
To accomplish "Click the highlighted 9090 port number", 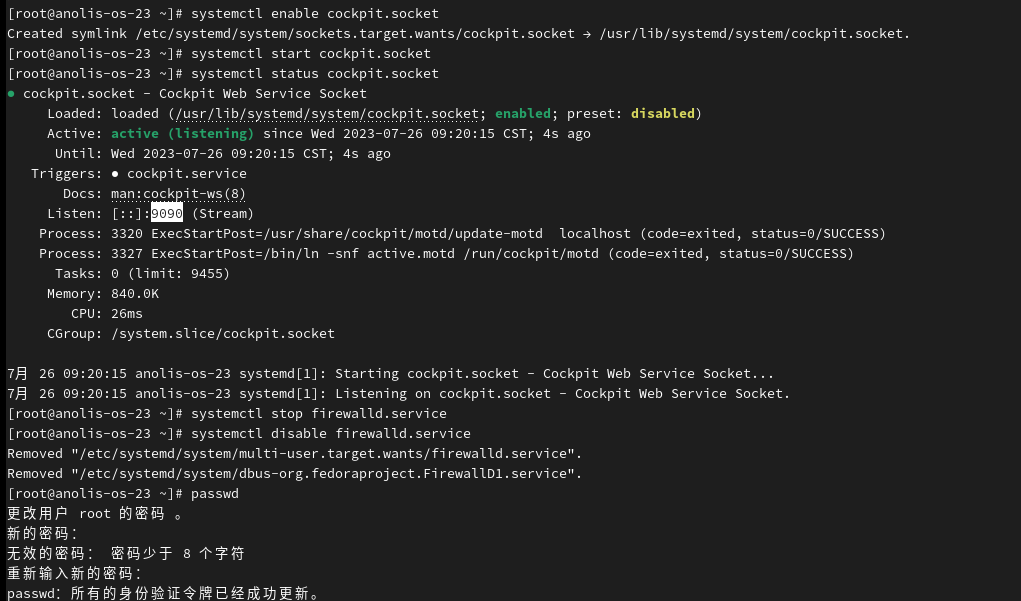I will coord(167,214).
